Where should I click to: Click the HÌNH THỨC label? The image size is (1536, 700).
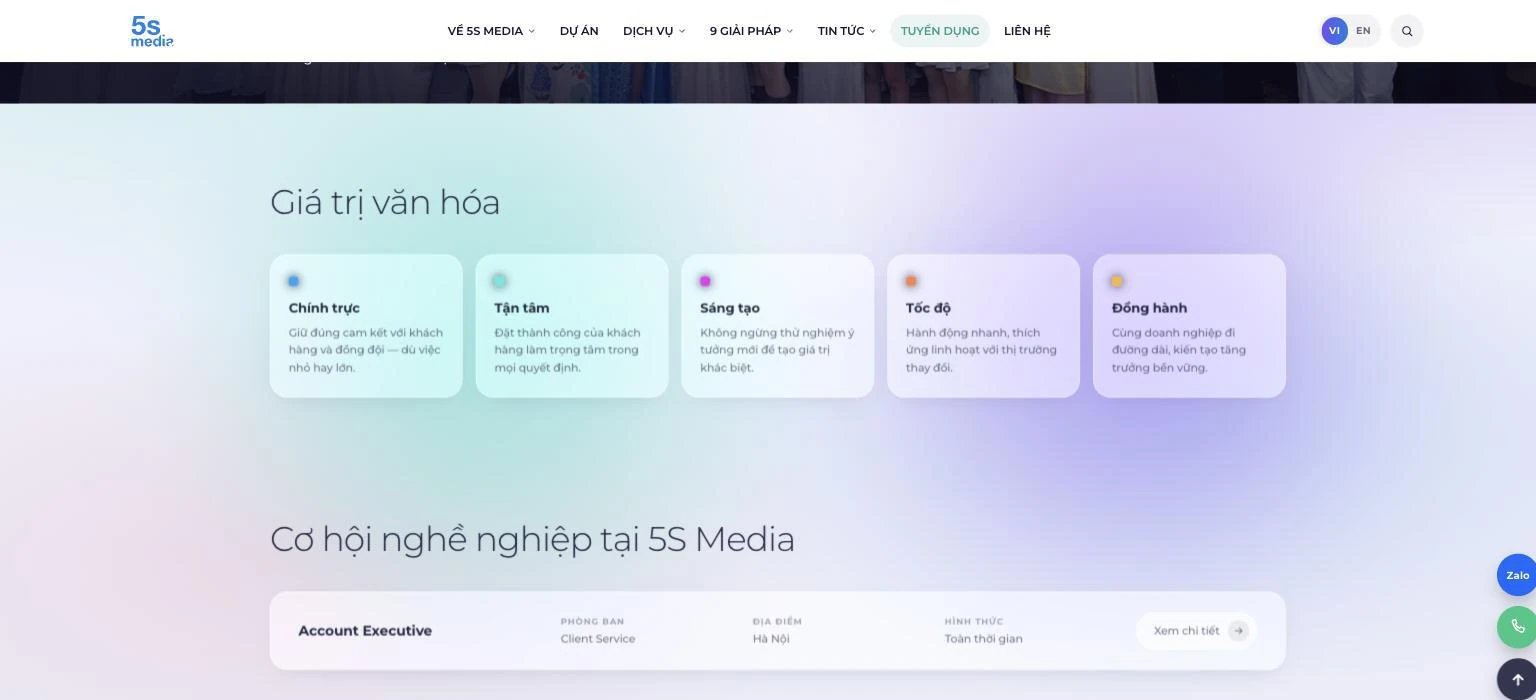click(974, 622)
